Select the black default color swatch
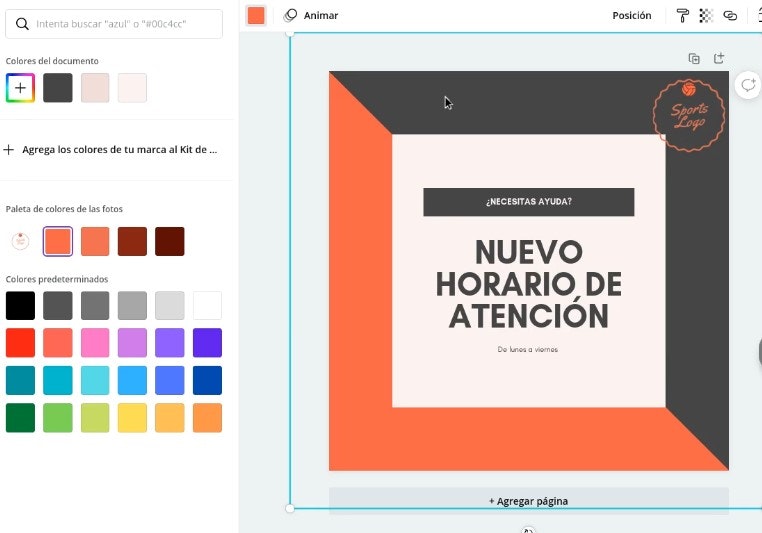The width and height of the screenshot is (762, 533). [20, 306]
